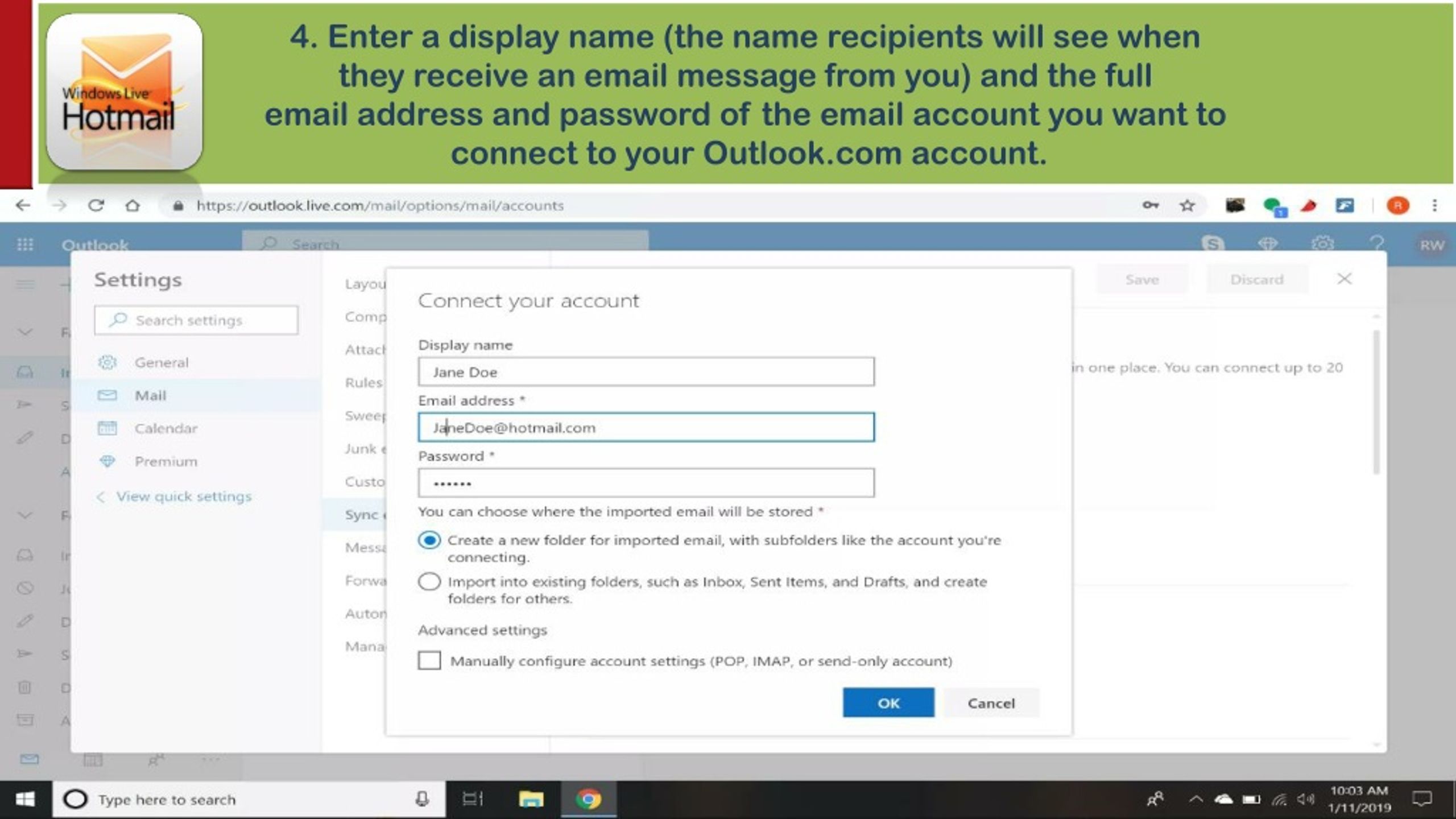Screen dimensions: 1456x819
Task: Click the Display name field
Action: point(646,371)
